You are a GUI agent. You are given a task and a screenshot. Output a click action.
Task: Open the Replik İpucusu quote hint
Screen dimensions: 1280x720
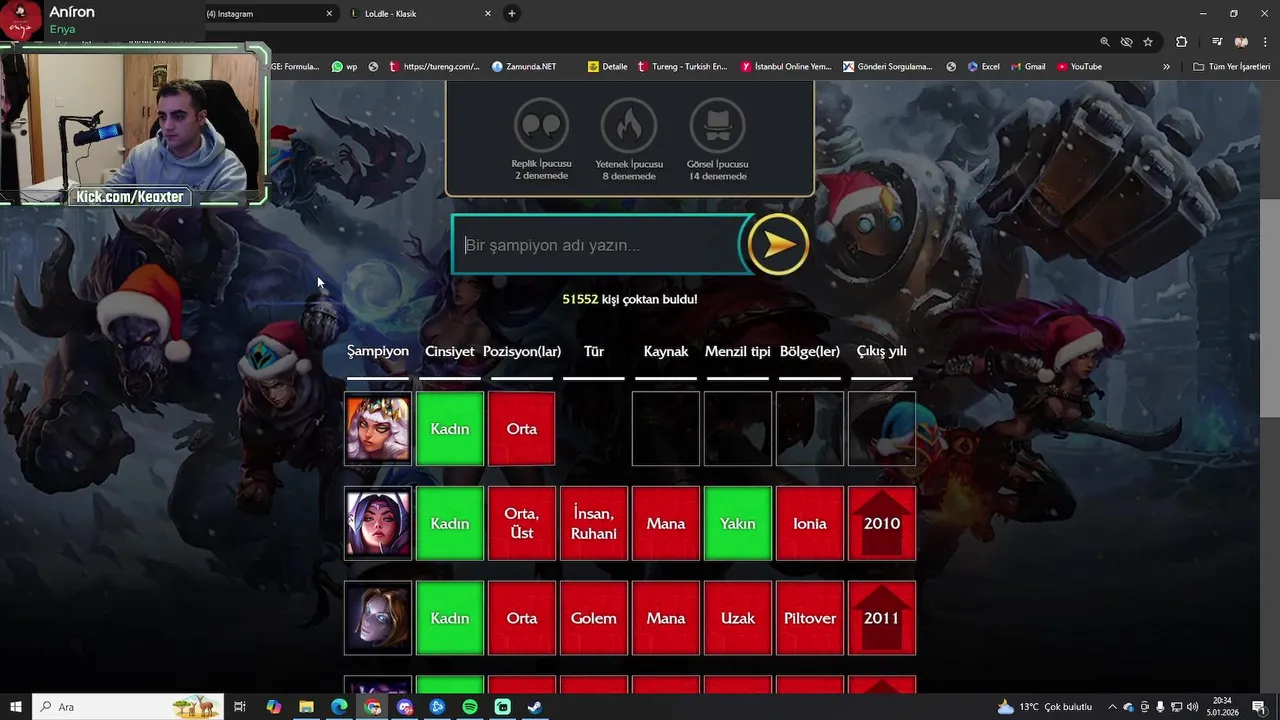coord(541,140)
